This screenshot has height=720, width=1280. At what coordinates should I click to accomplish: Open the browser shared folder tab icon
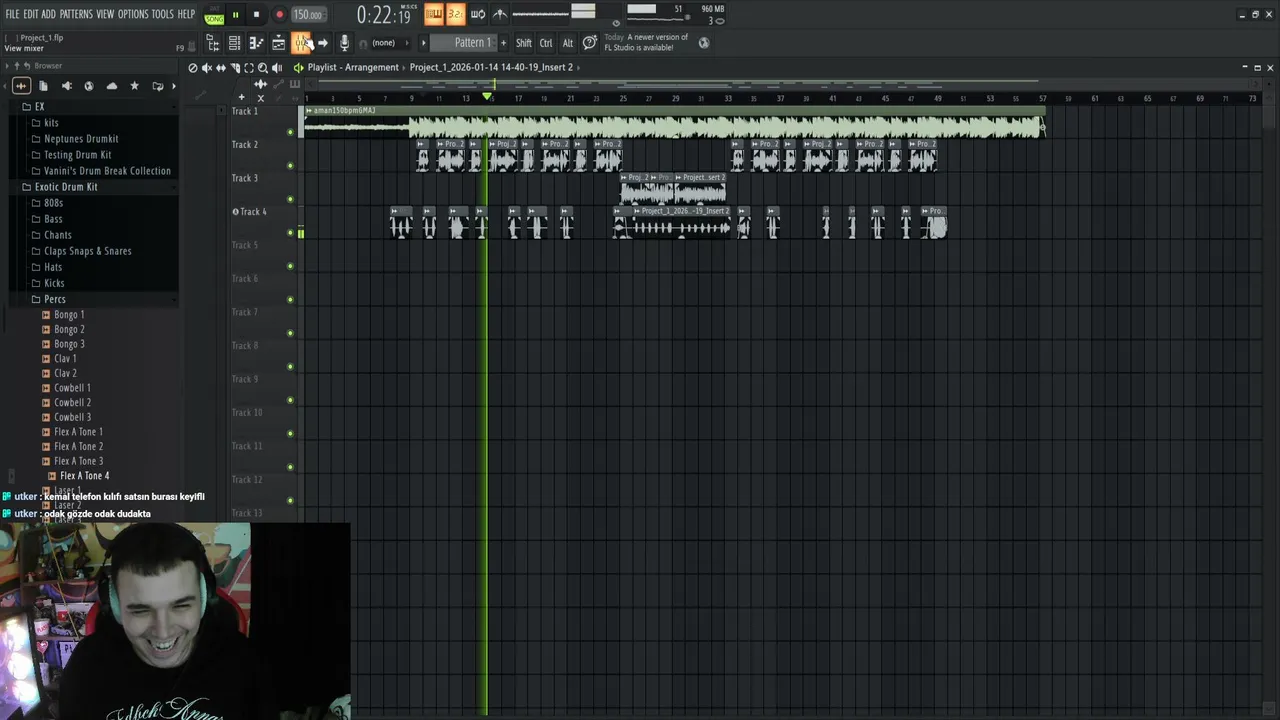pyautogui.click(x=157, y=86)
